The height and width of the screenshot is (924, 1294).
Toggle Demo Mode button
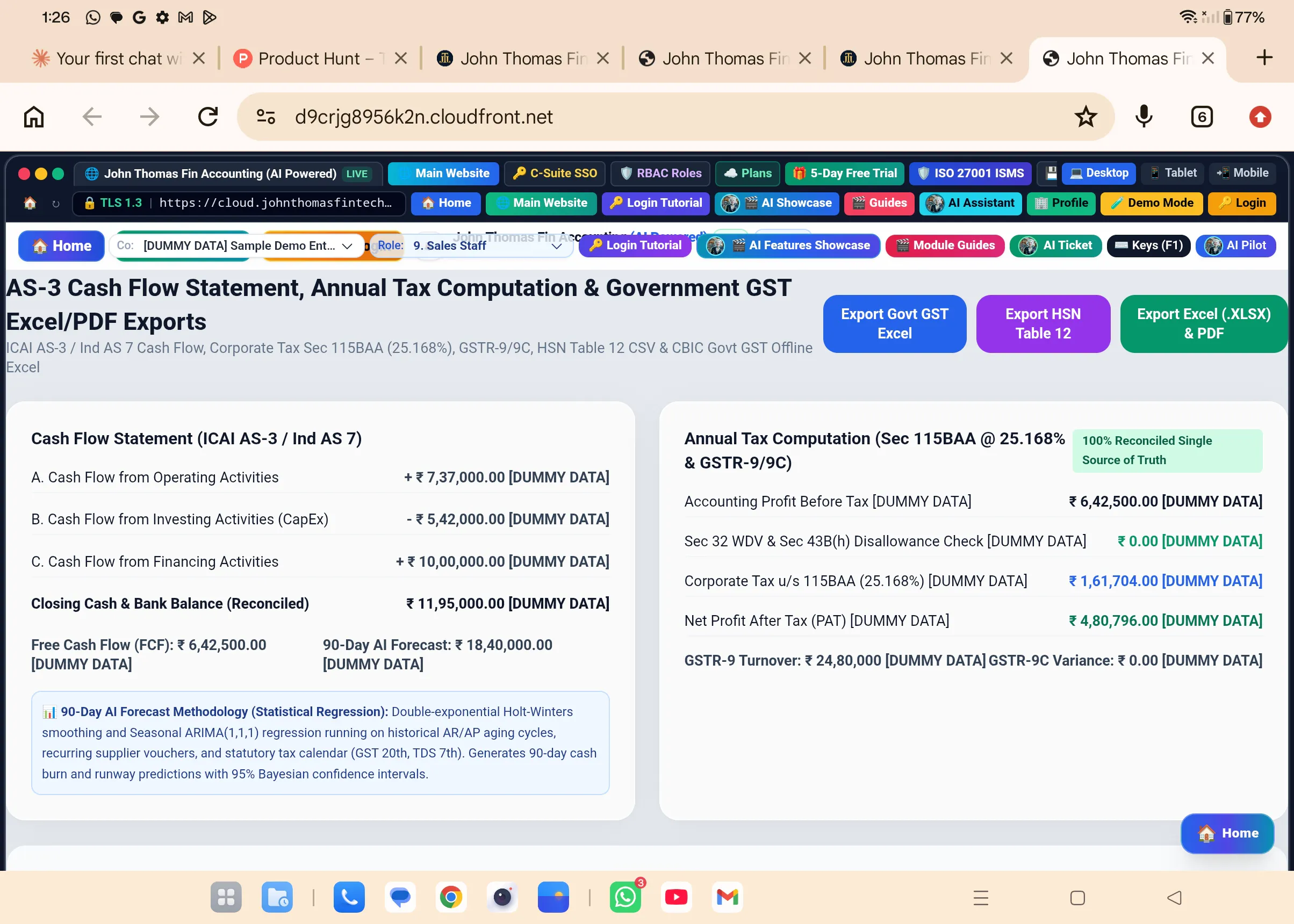pyautogui.click(x=1152, y=203)
